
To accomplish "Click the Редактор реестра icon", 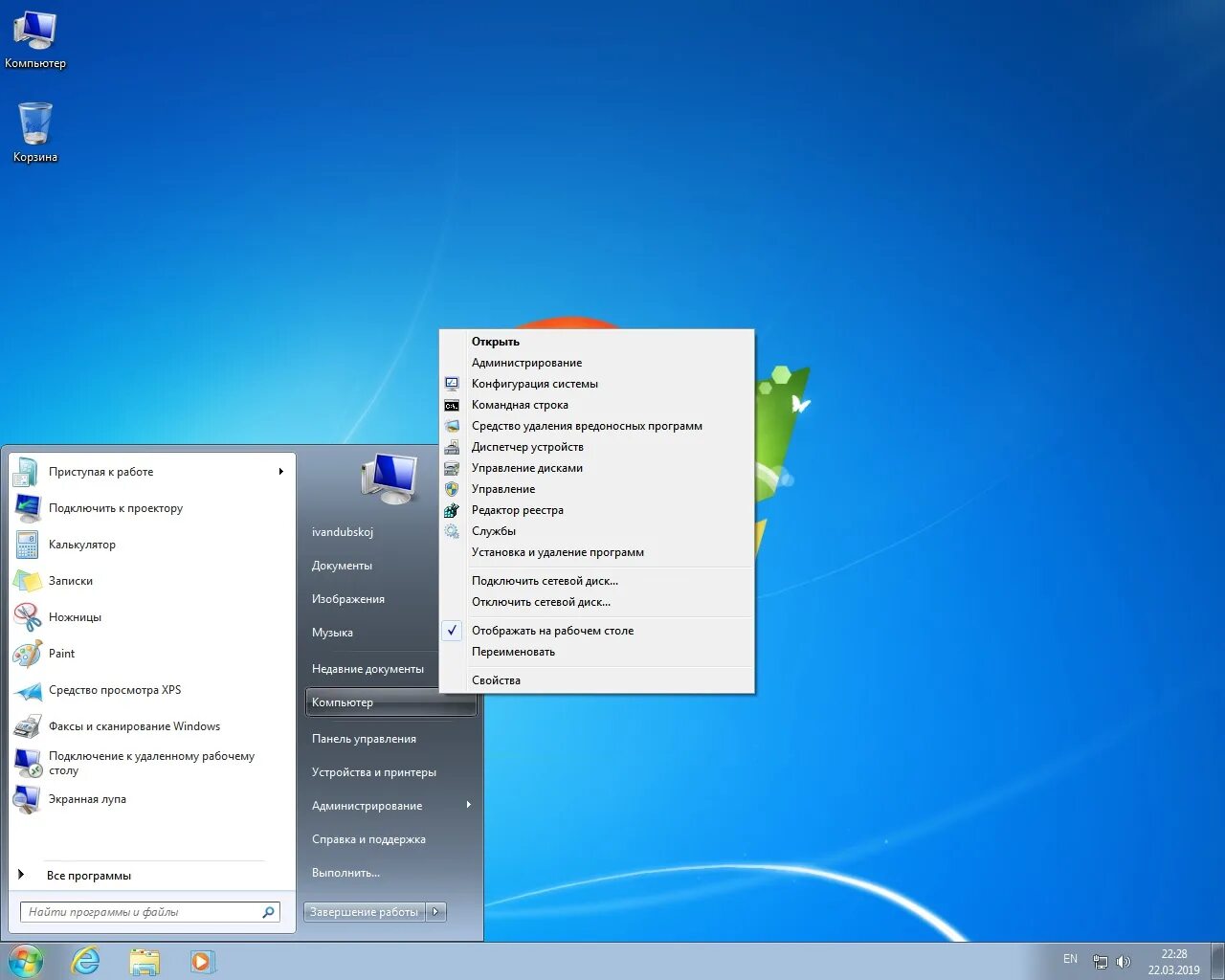I will pos(452,510).
